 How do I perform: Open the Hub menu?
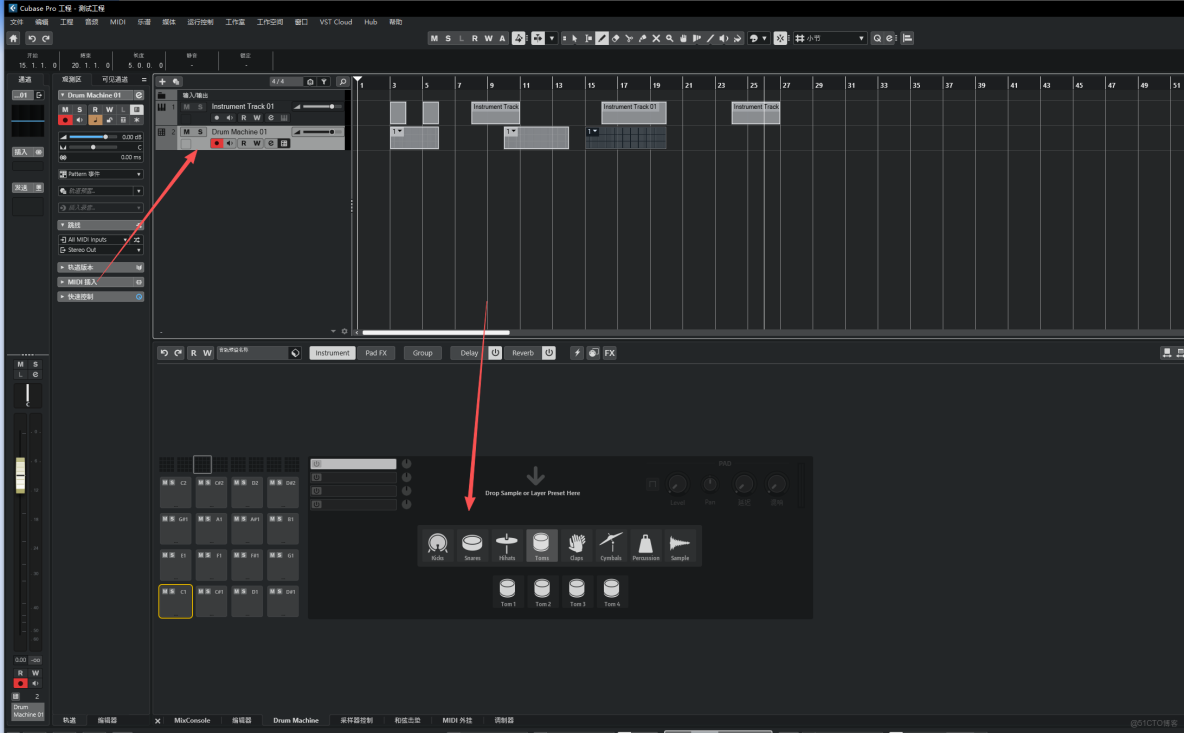pos(371,22)
